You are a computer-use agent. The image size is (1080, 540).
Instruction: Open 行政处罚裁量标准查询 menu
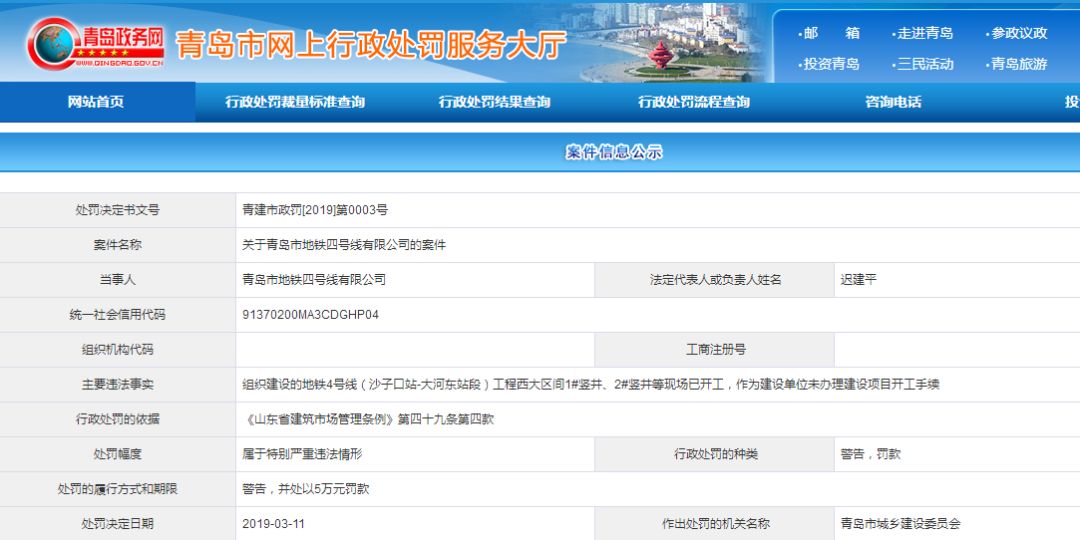pyautogui.click(x=295, y=102)
